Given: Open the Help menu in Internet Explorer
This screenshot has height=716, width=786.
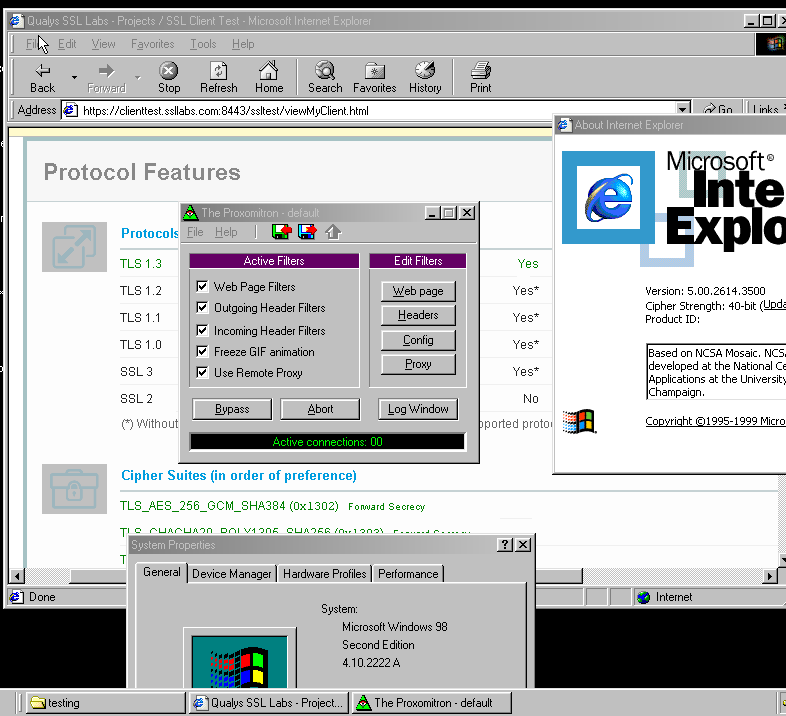Looking at the screenshot, I should click(x=243, y=44).
